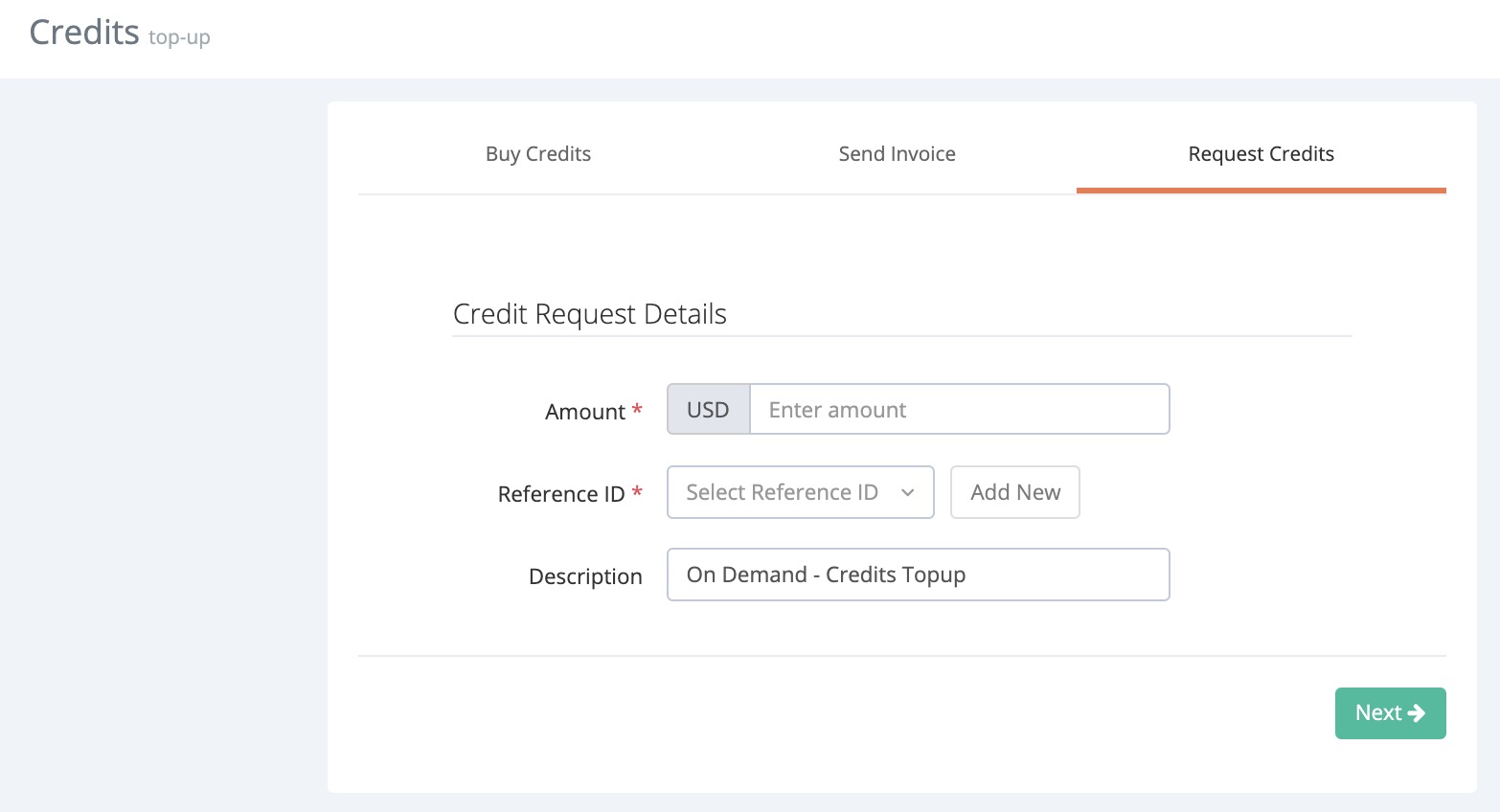Click the Amount field label
This screenshot has height=812, width=1500.
click(584, 412)
